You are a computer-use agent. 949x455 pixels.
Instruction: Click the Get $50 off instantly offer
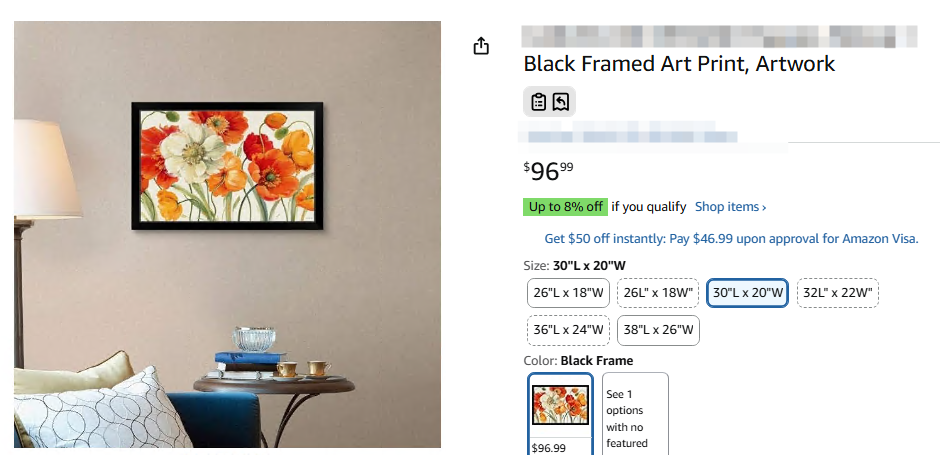(x=731, y=238)
